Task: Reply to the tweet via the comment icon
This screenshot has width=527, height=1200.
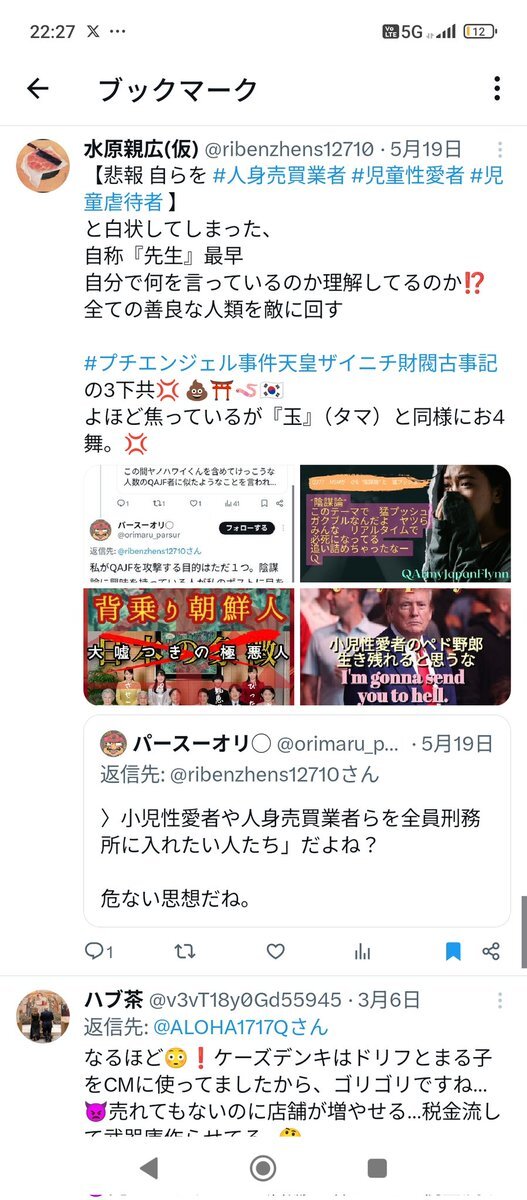Action: 98,951
